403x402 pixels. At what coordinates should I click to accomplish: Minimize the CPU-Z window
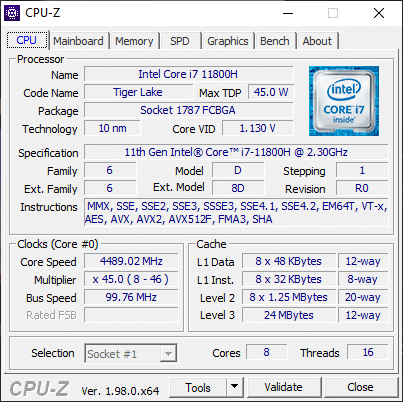tap(288, 13)
